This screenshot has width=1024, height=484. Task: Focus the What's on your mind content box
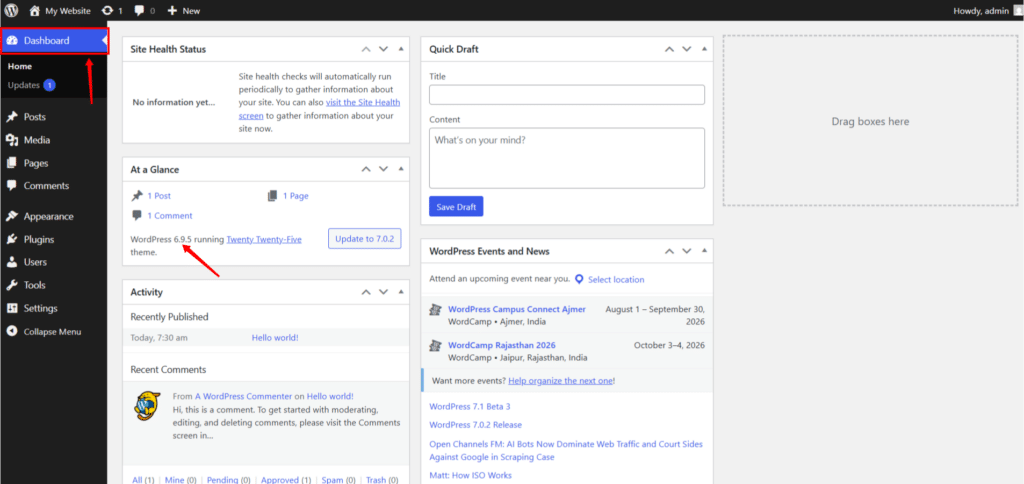(x=567, y=158)
